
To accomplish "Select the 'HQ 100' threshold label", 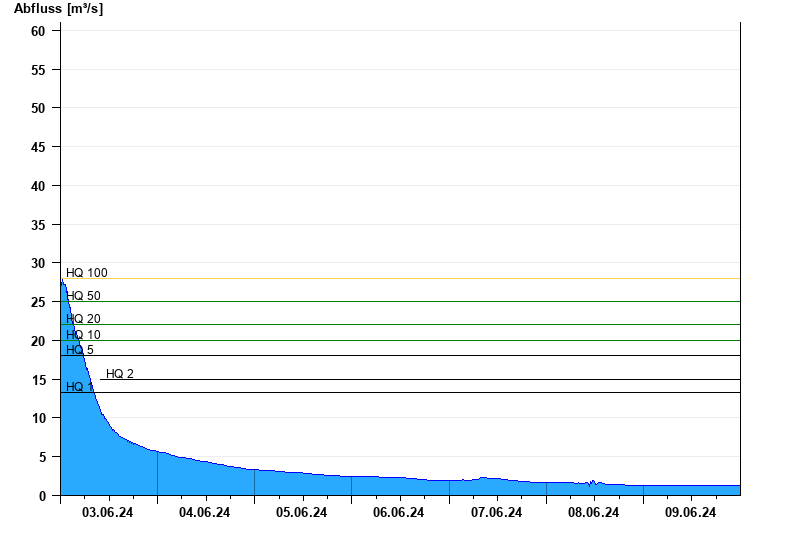I will [x=87, y=273].
